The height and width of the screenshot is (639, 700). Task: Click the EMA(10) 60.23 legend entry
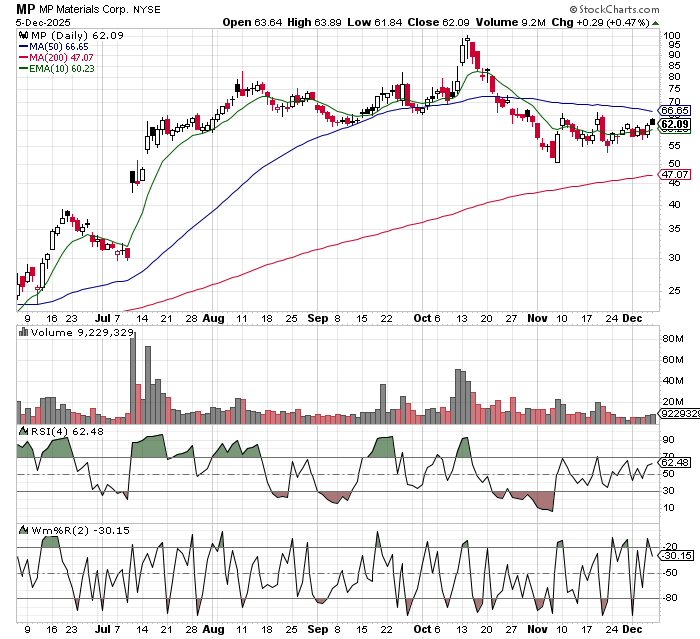[x=62, y=69]
